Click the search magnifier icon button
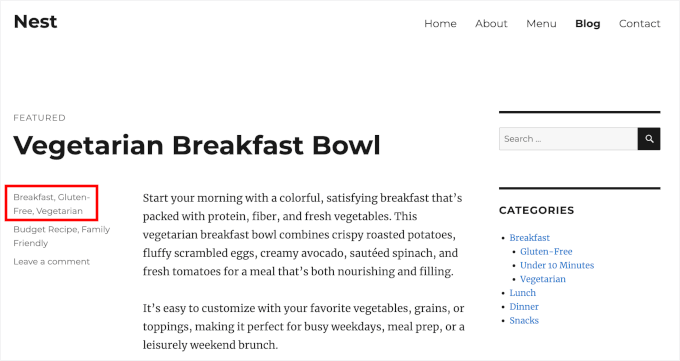This screenshot has width=680, height=361. (x=649, y=139)
